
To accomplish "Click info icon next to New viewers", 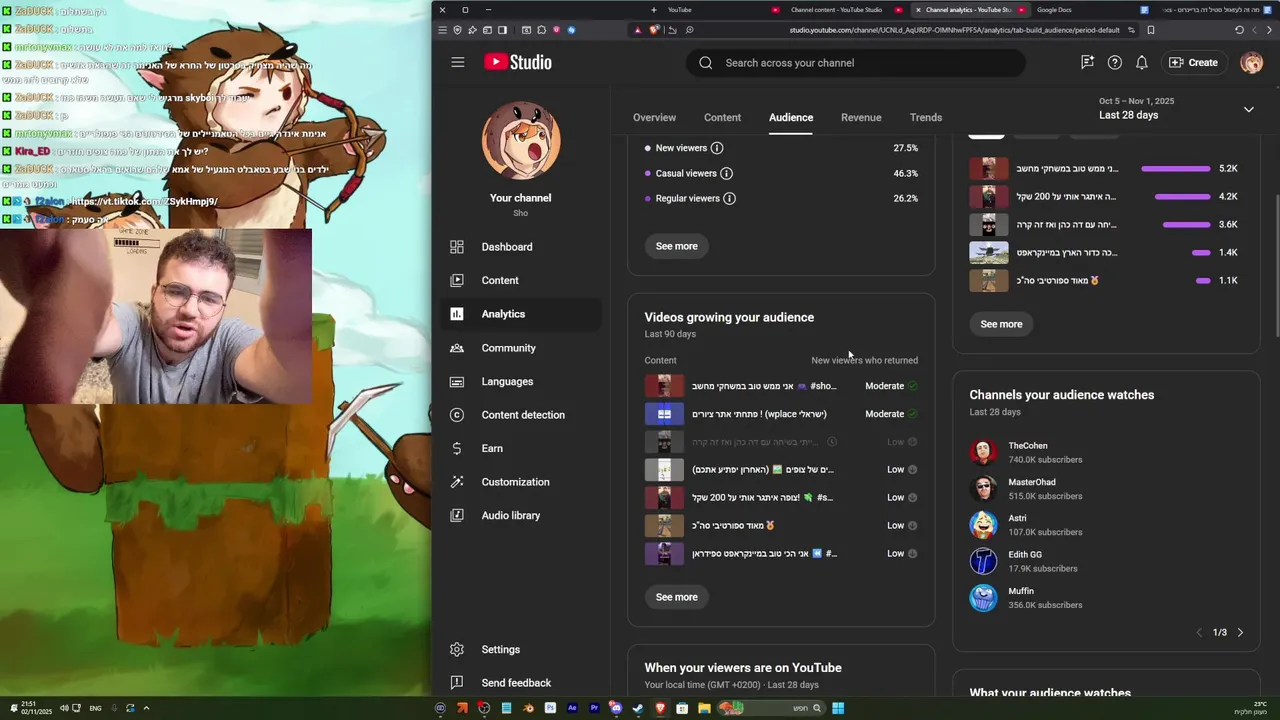I will click(717, 148).
